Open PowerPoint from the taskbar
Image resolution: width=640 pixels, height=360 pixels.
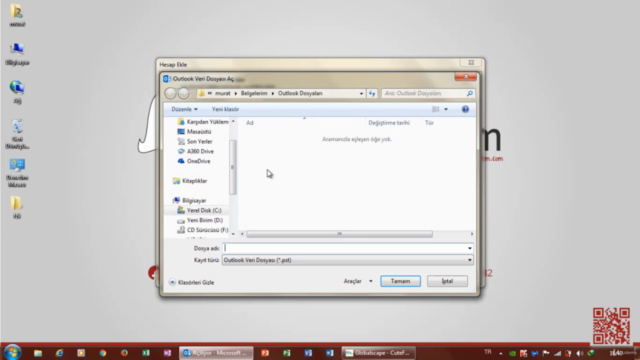[x=265, y=353]
